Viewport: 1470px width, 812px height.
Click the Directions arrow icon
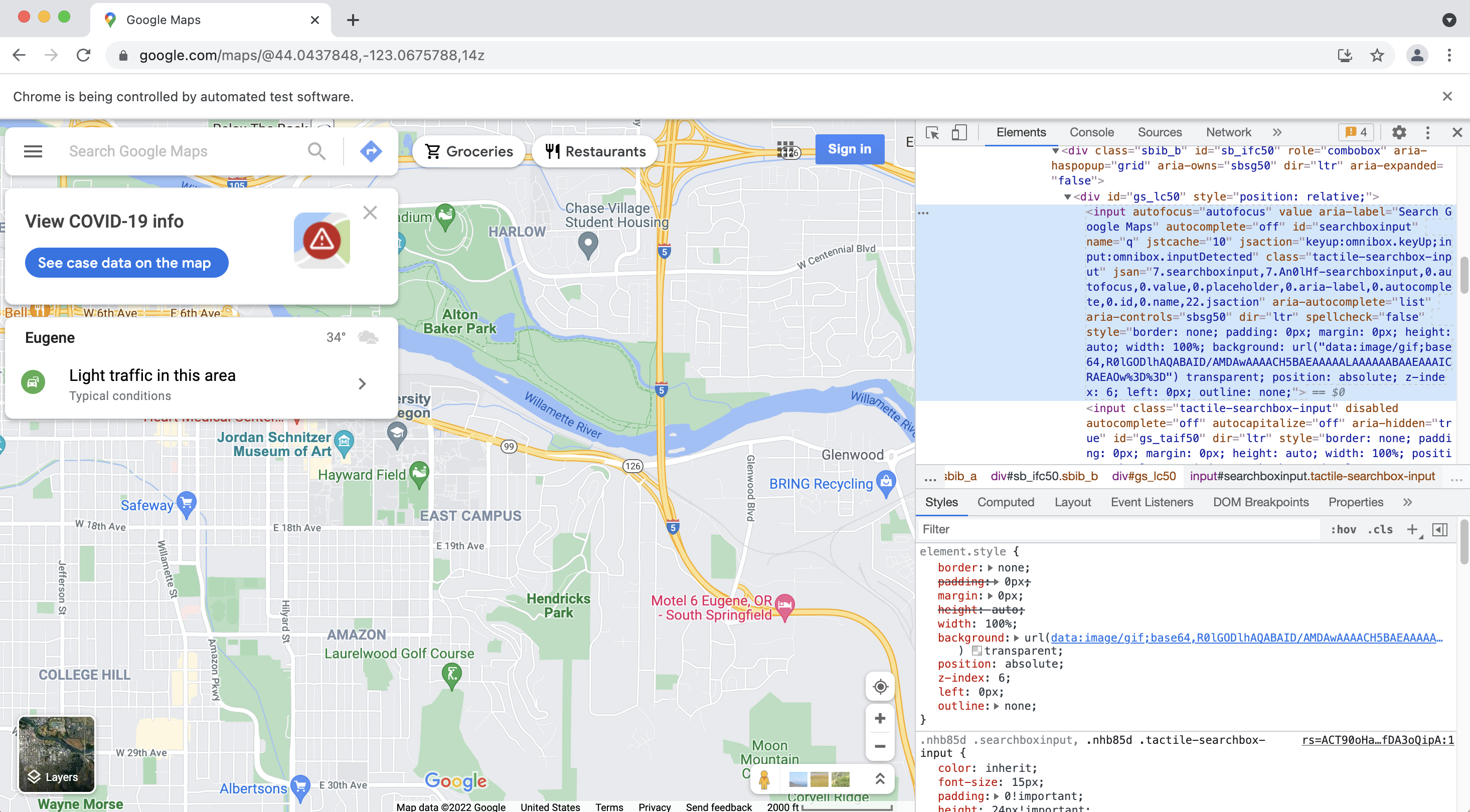click(371, 151)
